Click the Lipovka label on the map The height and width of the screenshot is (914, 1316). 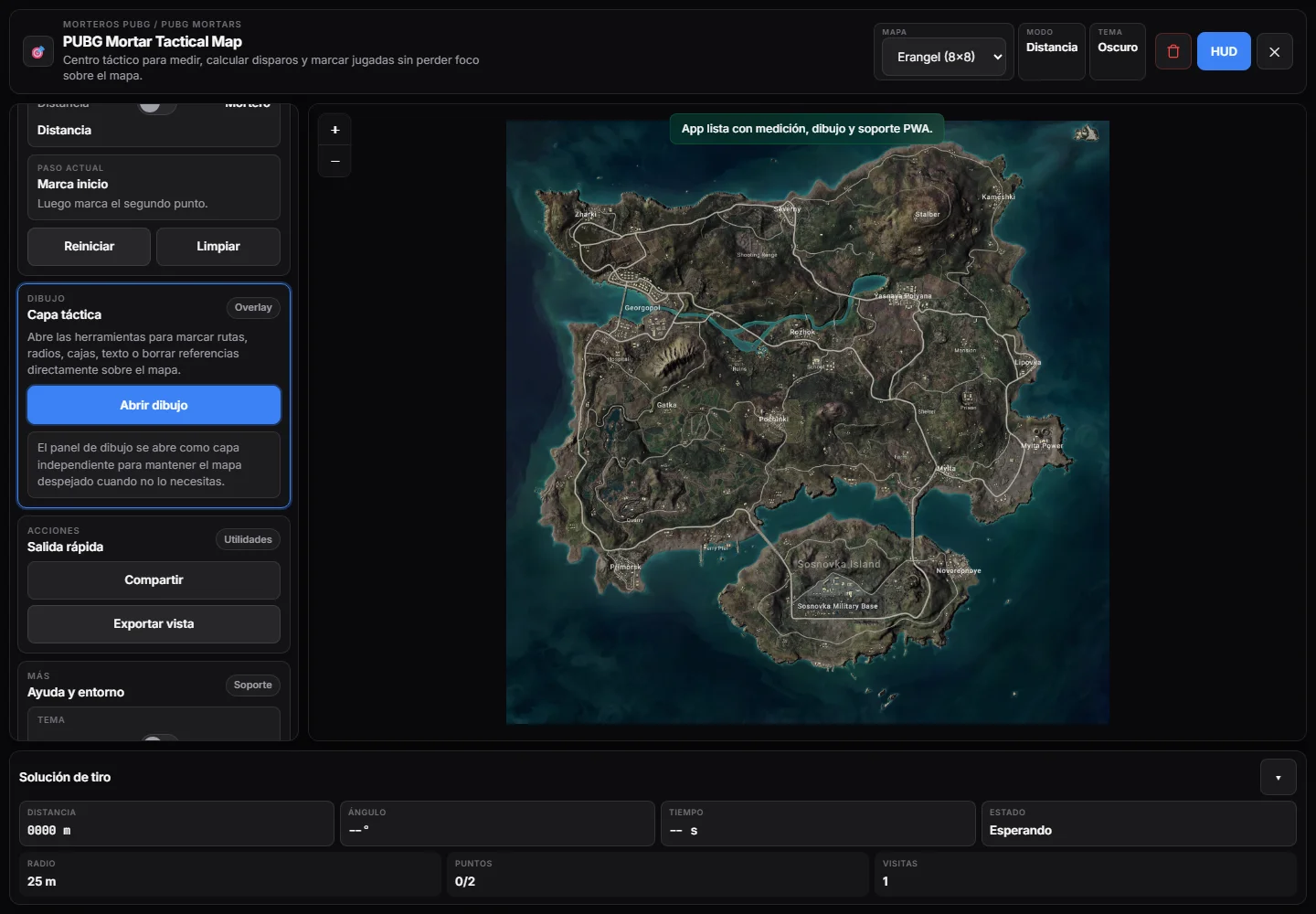pyautogui.click(x=1028, y=363)
